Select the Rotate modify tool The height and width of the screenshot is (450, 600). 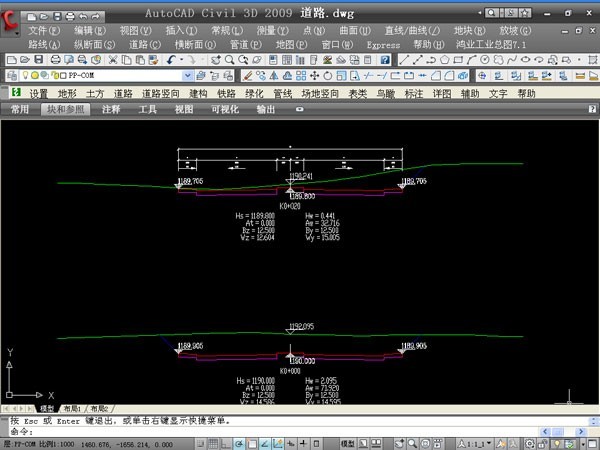tap(328, 75)
